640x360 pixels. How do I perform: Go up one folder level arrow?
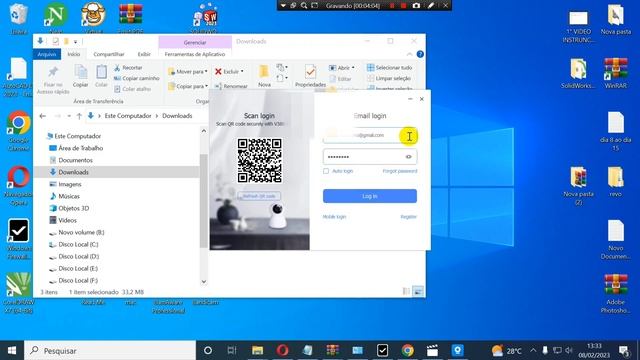79,116
